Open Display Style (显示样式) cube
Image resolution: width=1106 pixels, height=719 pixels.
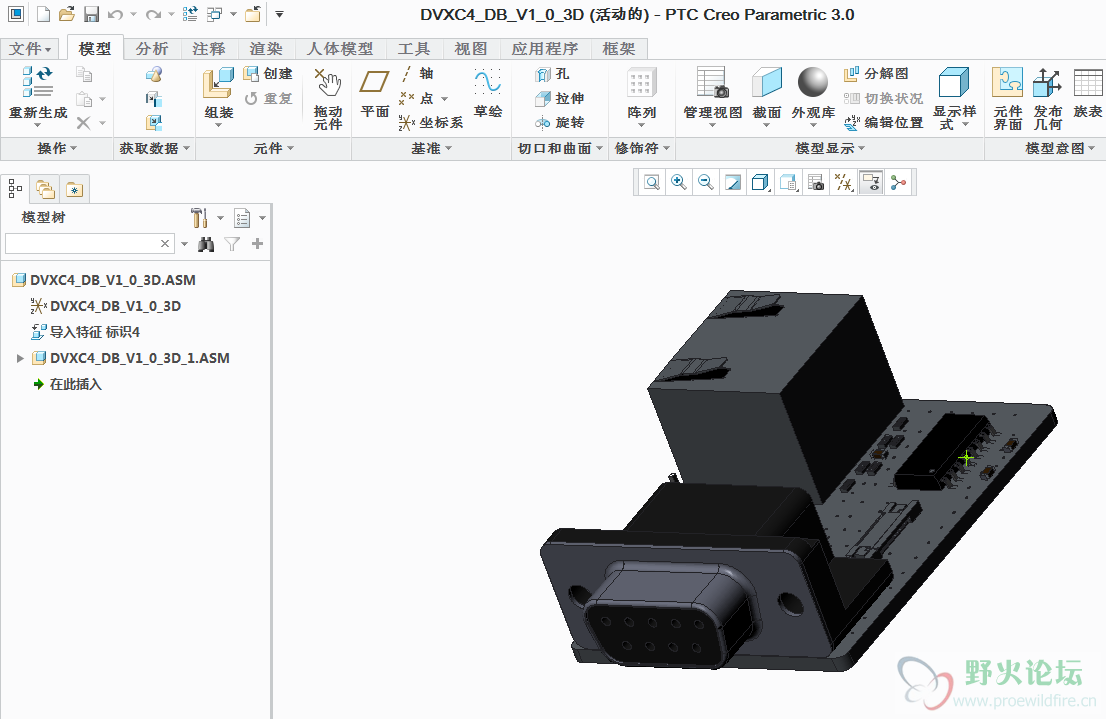coord(954,99)
